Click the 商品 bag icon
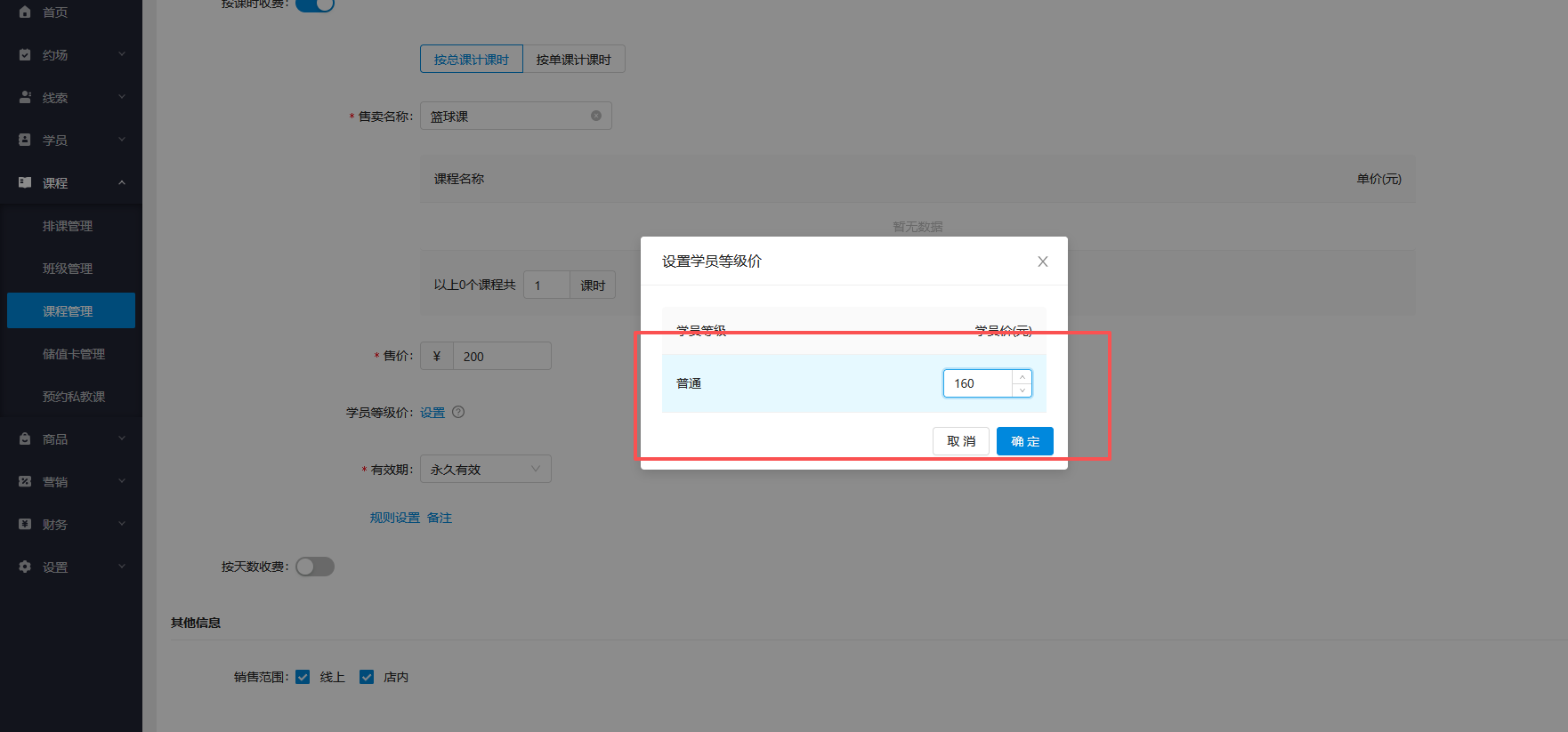Image resolution: width=1568 pixels, height=732 pixels. (25, 438)
